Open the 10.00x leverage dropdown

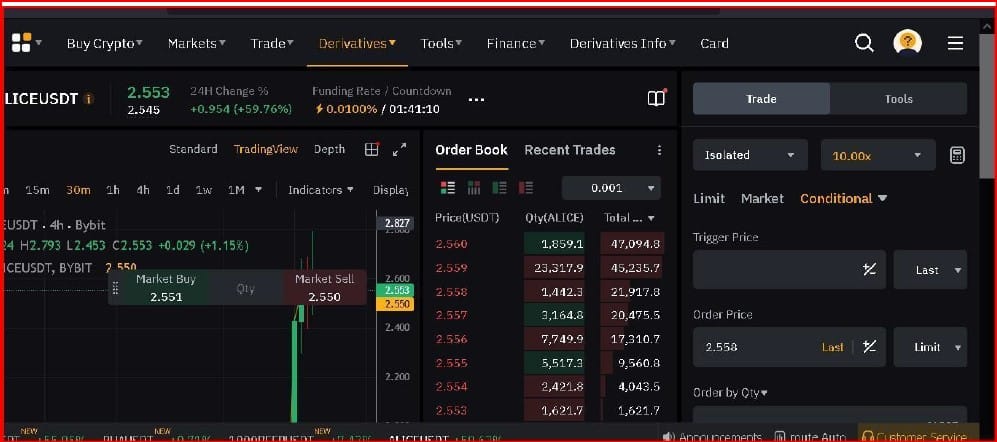pos(877,155)
